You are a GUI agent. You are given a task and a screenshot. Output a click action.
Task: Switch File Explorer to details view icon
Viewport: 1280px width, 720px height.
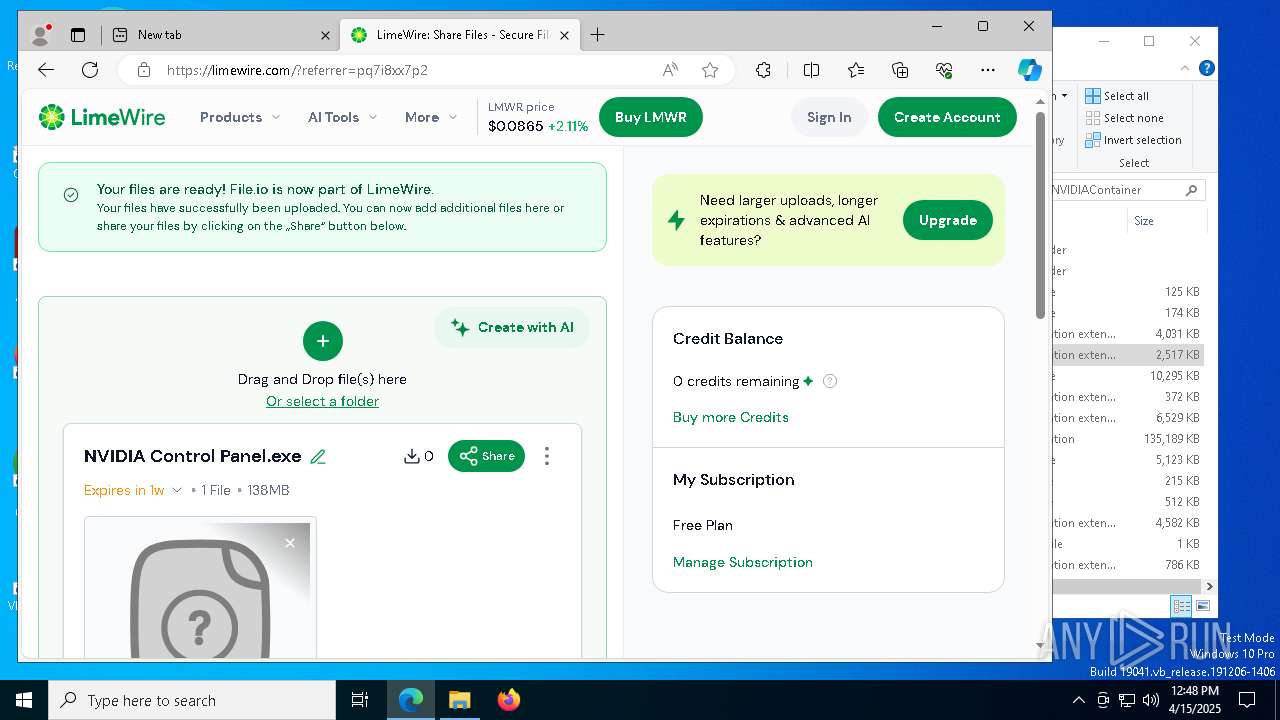point(1182,606)
